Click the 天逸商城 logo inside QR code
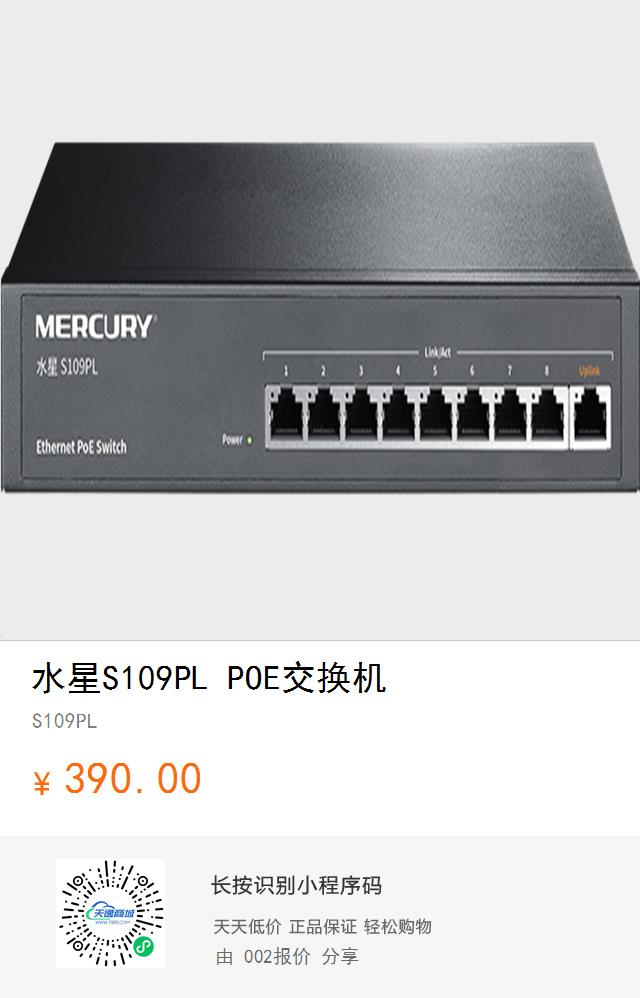 point(111,914)
